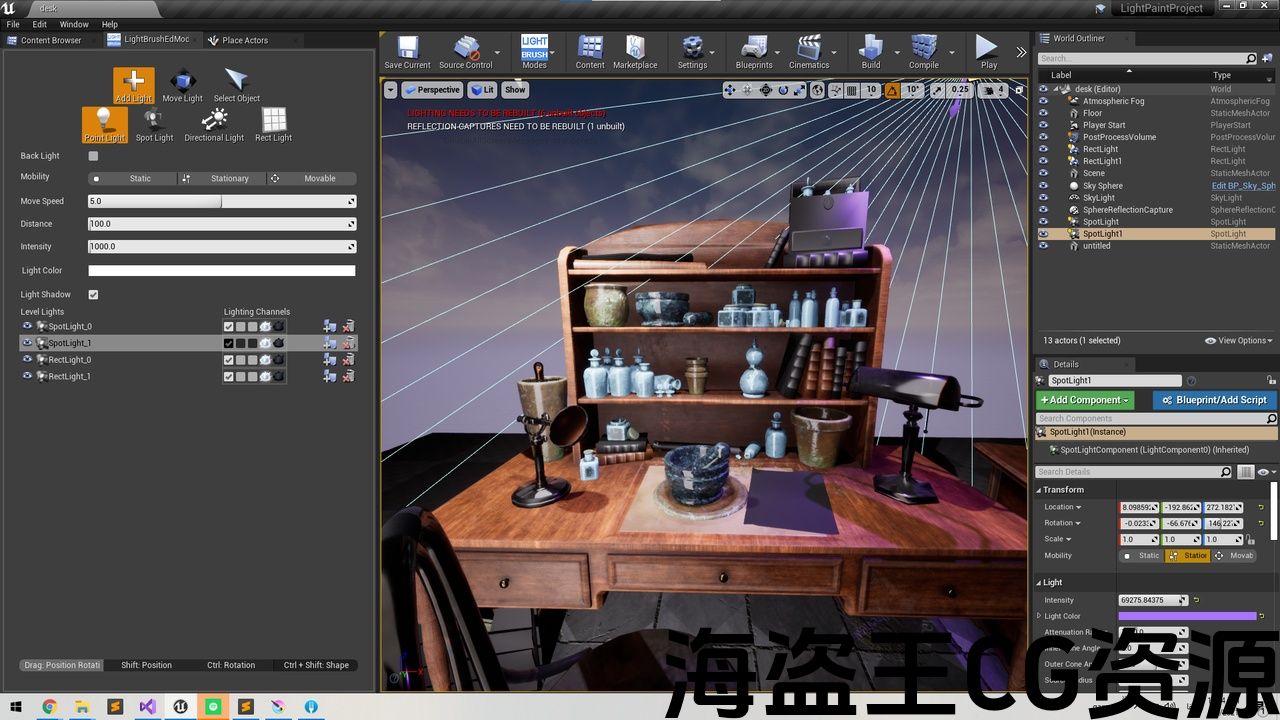This screenshot has width=1280, height=720.
Task: Click the purple Light Color swatch
Action: [1186, 616]
